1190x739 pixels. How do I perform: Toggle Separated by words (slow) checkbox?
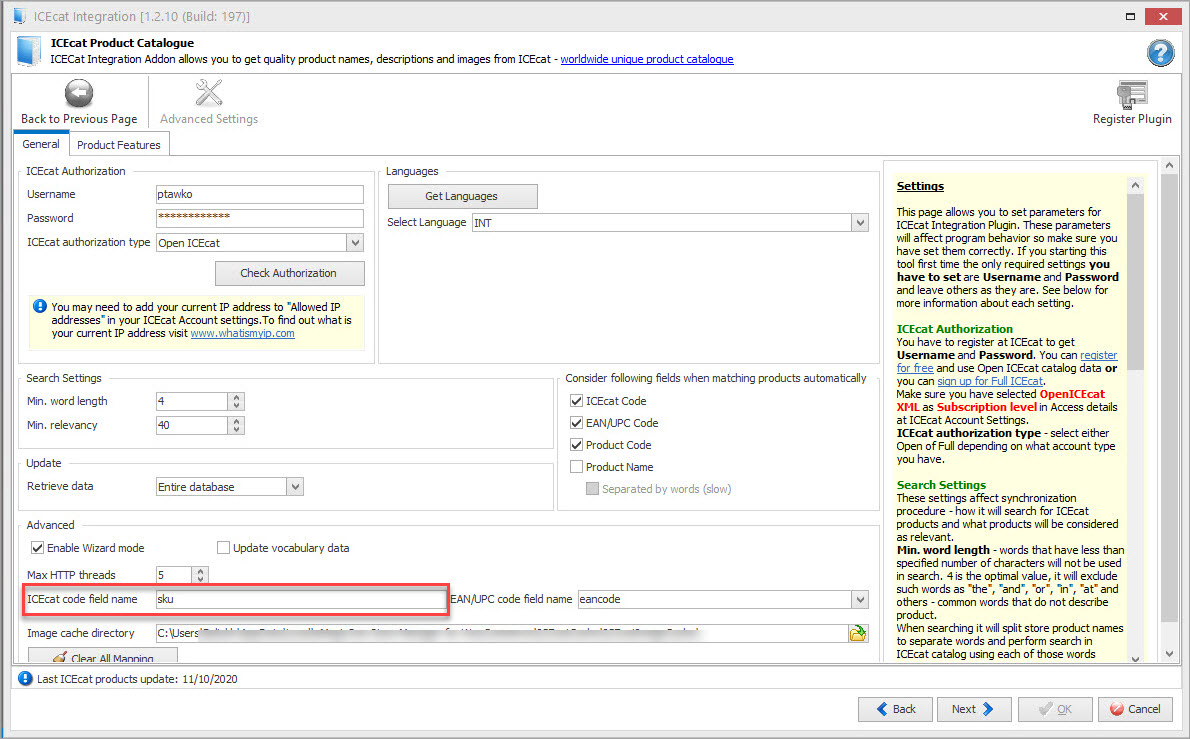(592, 489)
